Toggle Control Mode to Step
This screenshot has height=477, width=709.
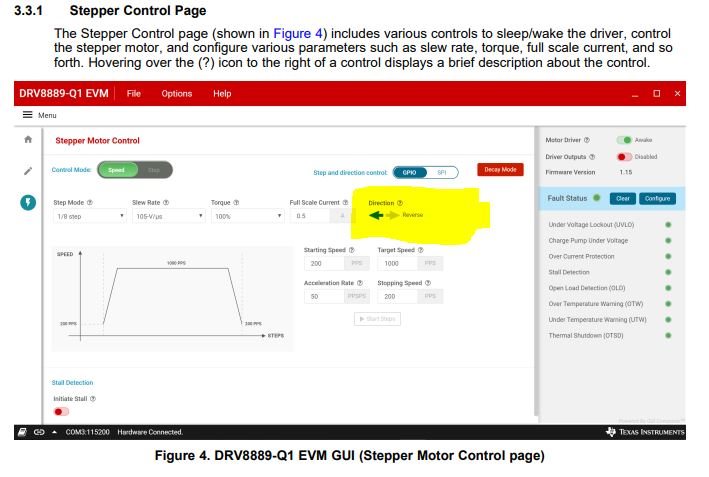[154, 170]
